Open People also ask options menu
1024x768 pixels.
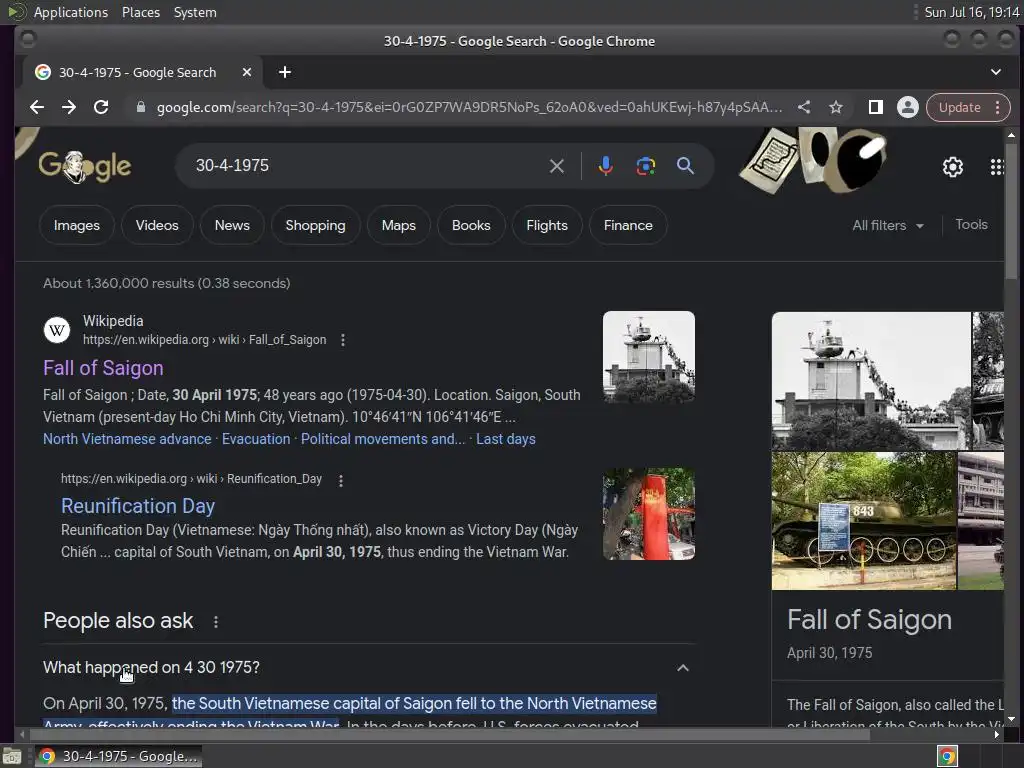click(x=216, y=622)
